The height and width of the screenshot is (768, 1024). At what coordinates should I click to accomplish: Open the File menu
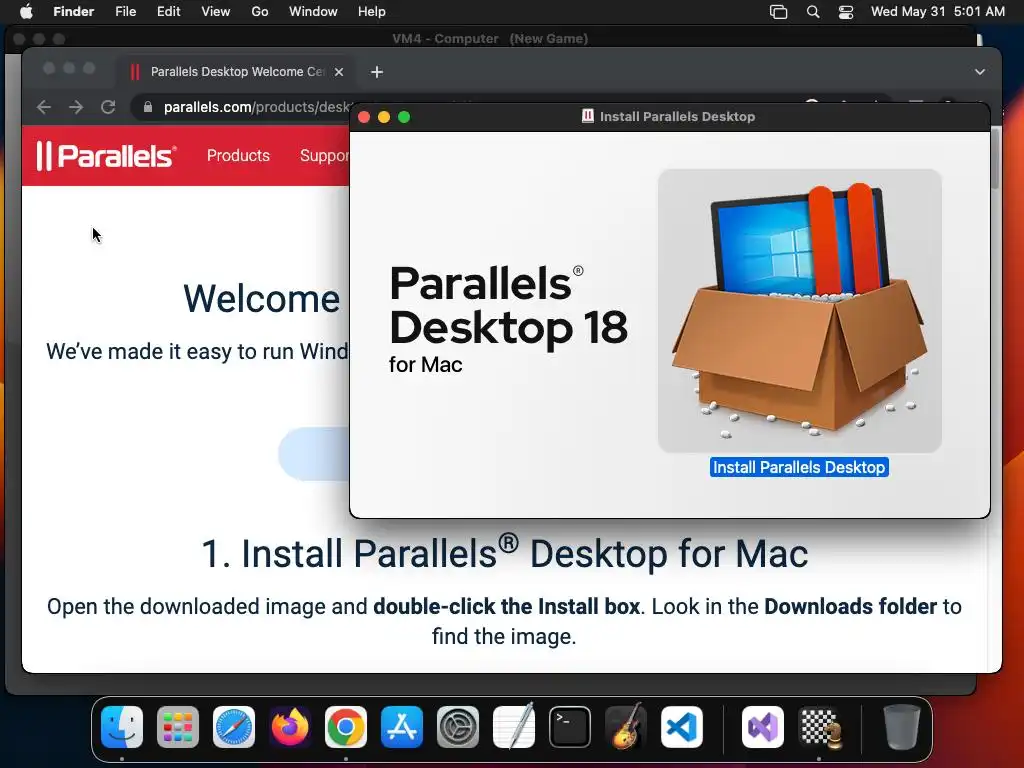pos(125,12)
